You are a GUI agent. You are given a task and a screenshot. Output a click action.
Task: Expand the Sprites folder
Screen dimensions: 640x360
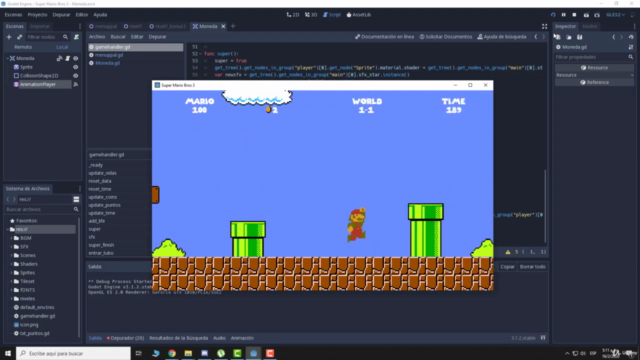click(11, 273)
